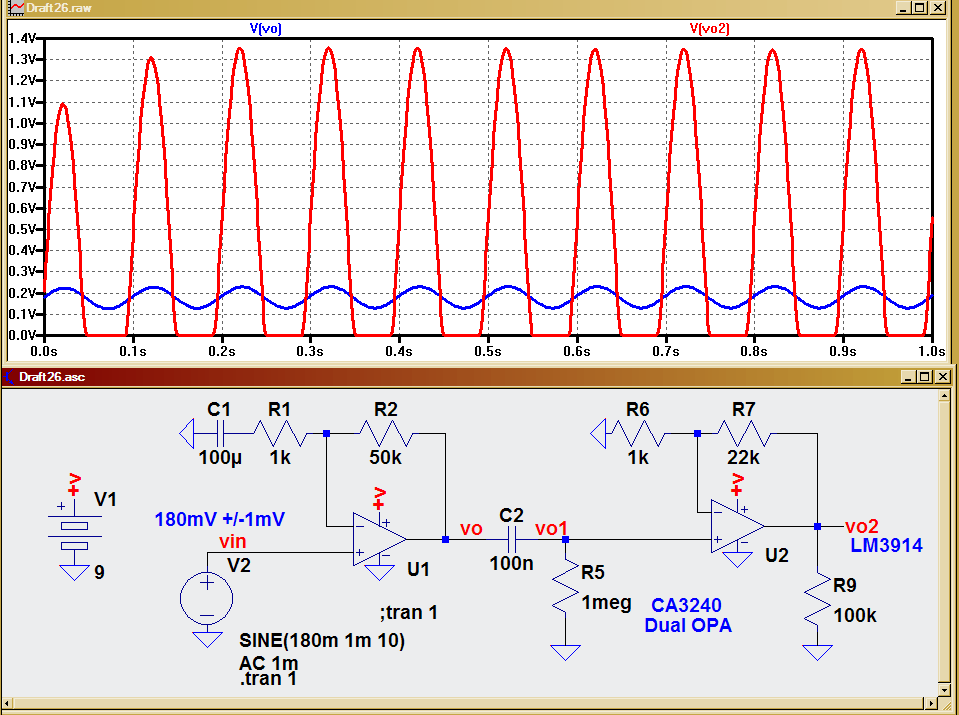
Task: Click the R7 value "22k"
Action: [x=743, y=457]
